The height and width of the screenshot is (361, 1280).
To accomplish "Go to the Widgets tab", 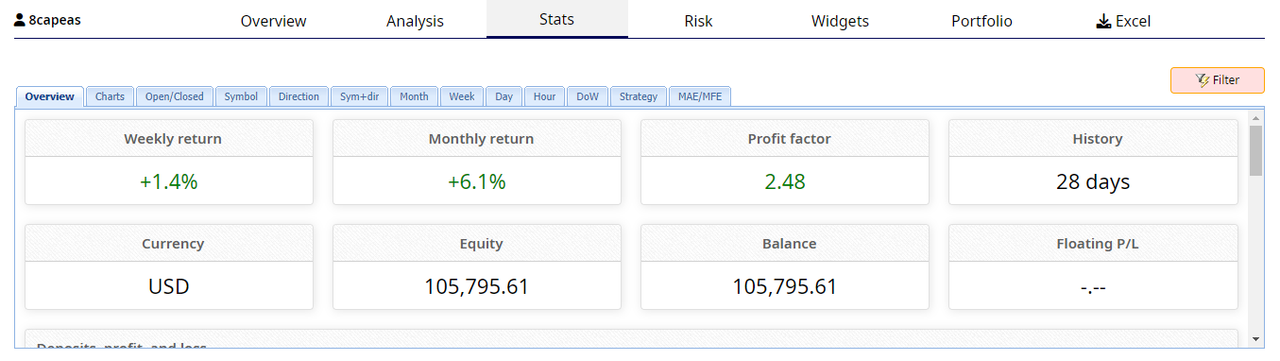I will click(840, 20).
